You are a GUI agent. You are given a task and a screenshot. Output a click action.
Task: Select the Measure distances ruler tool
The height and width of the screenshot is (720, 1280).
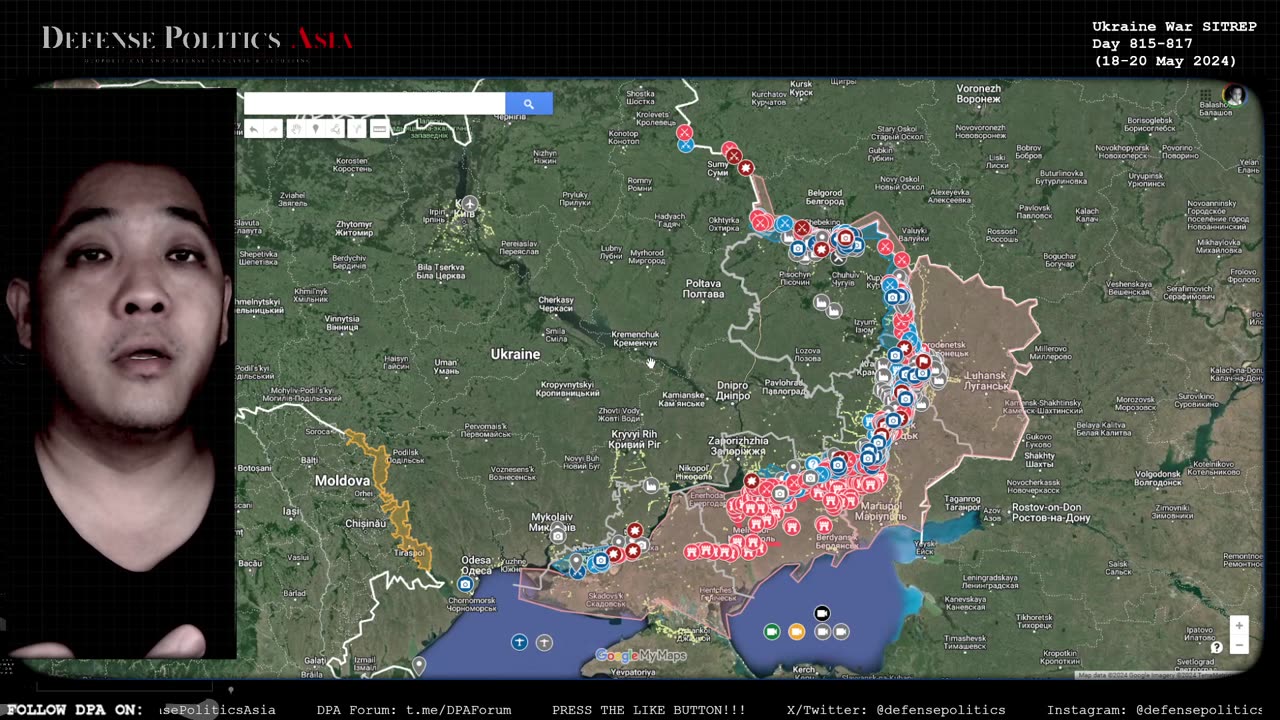point(379,129)
